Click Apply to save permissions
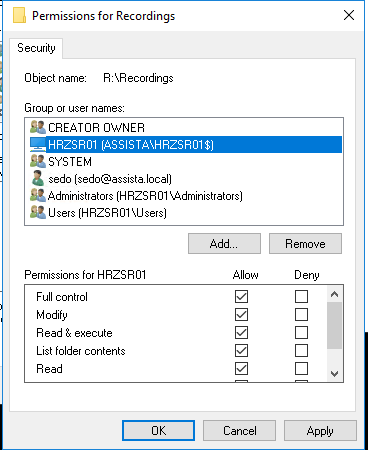The height and width of the screenshot is (450, 368). click(x=320, y=431)
